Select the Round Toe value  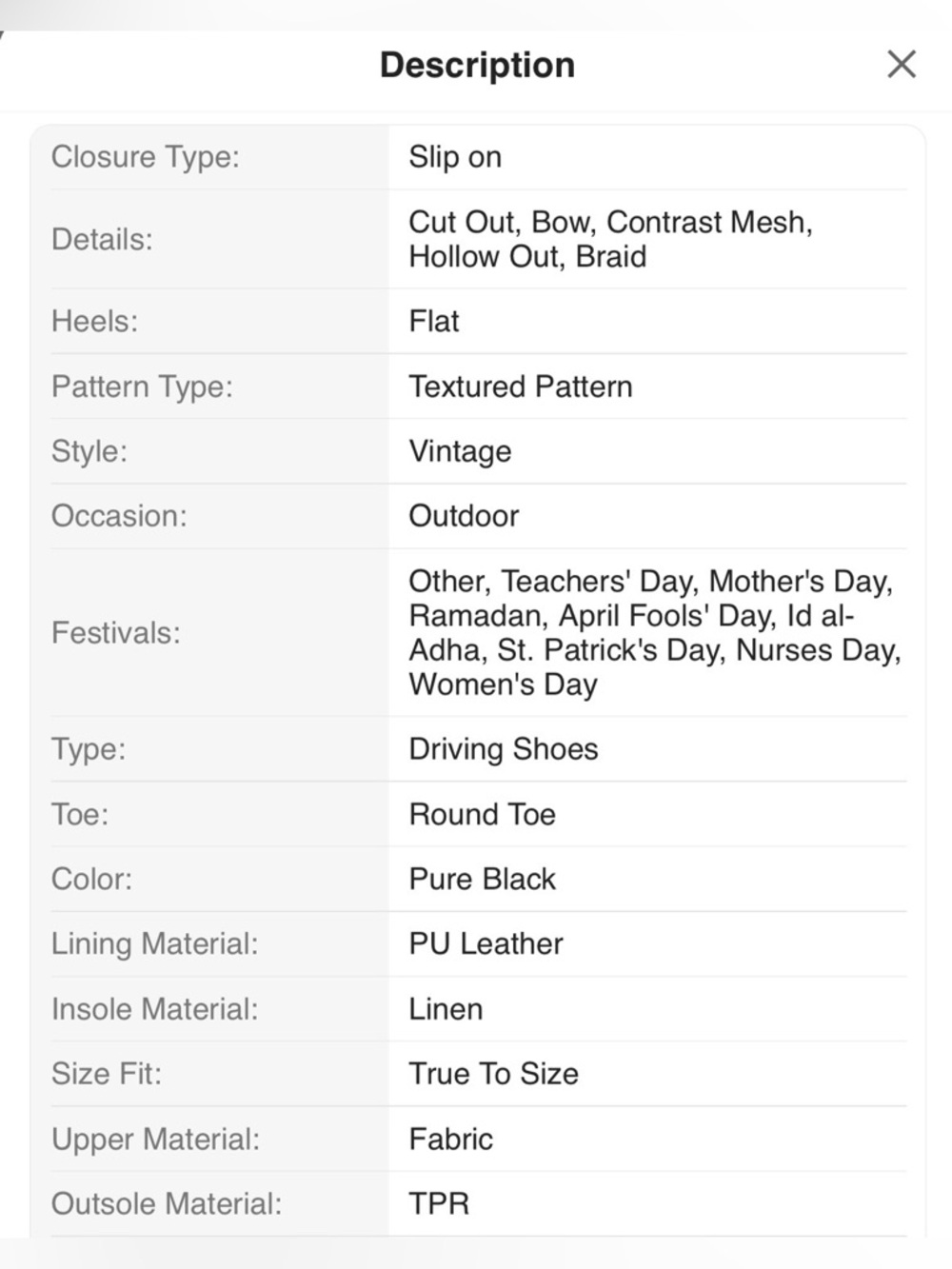coord(482,814)
